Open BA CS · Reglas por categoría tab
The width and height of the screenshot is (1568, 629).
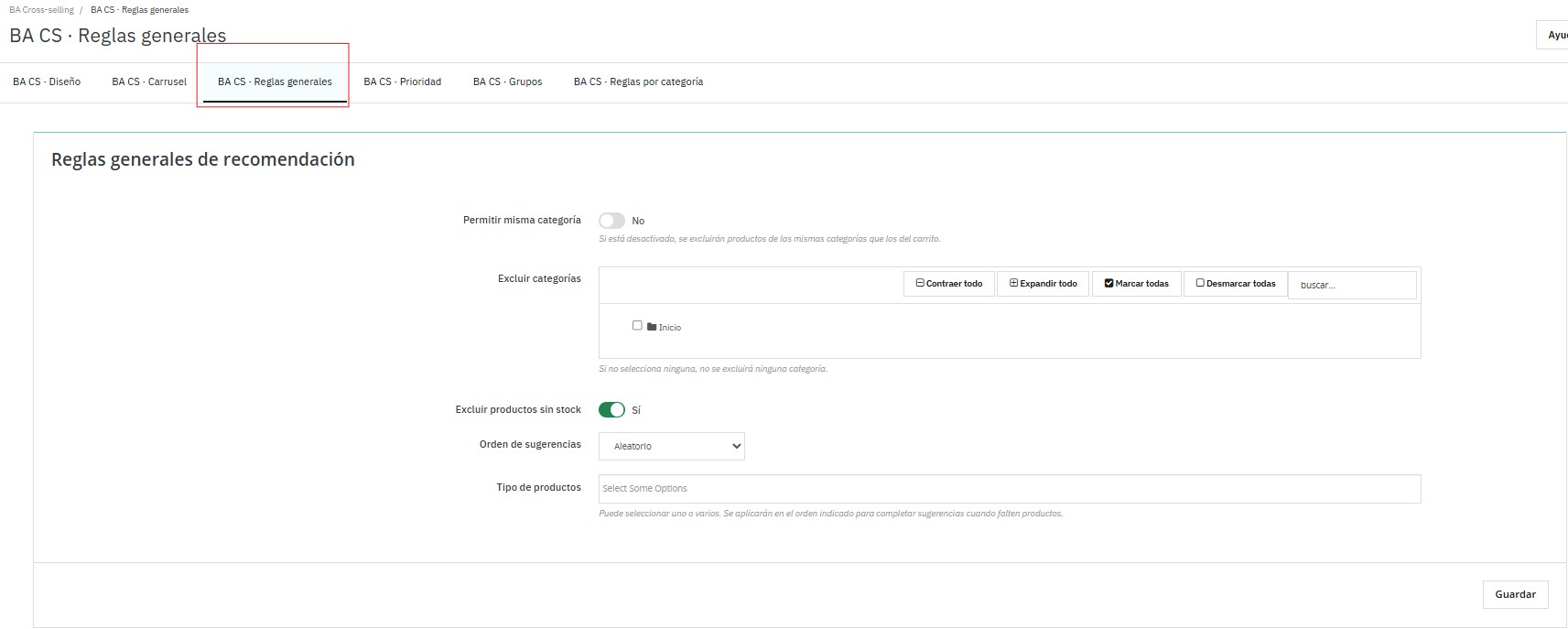point(638,82)
